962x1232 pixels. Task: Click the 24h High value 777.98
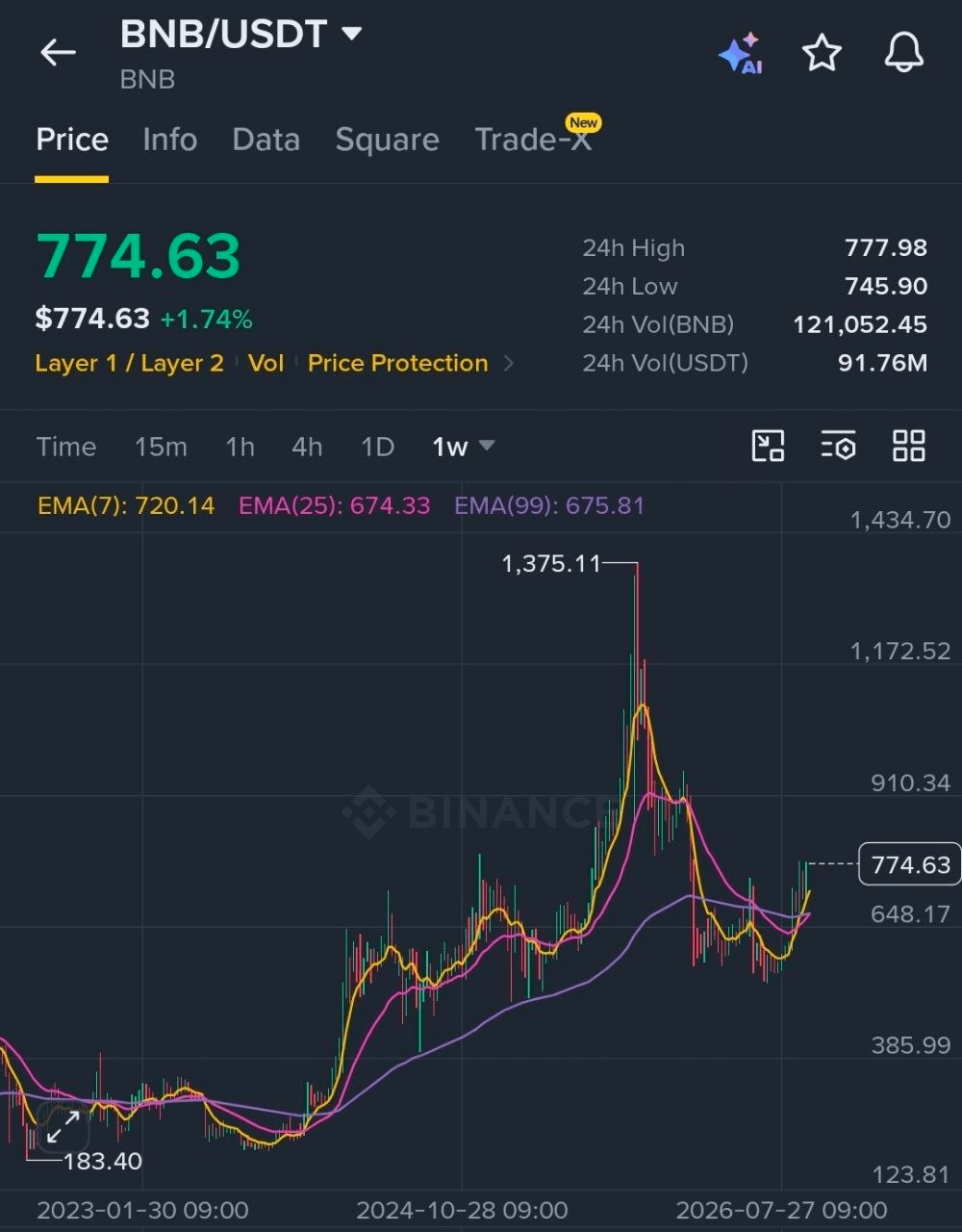click(886, 247)
